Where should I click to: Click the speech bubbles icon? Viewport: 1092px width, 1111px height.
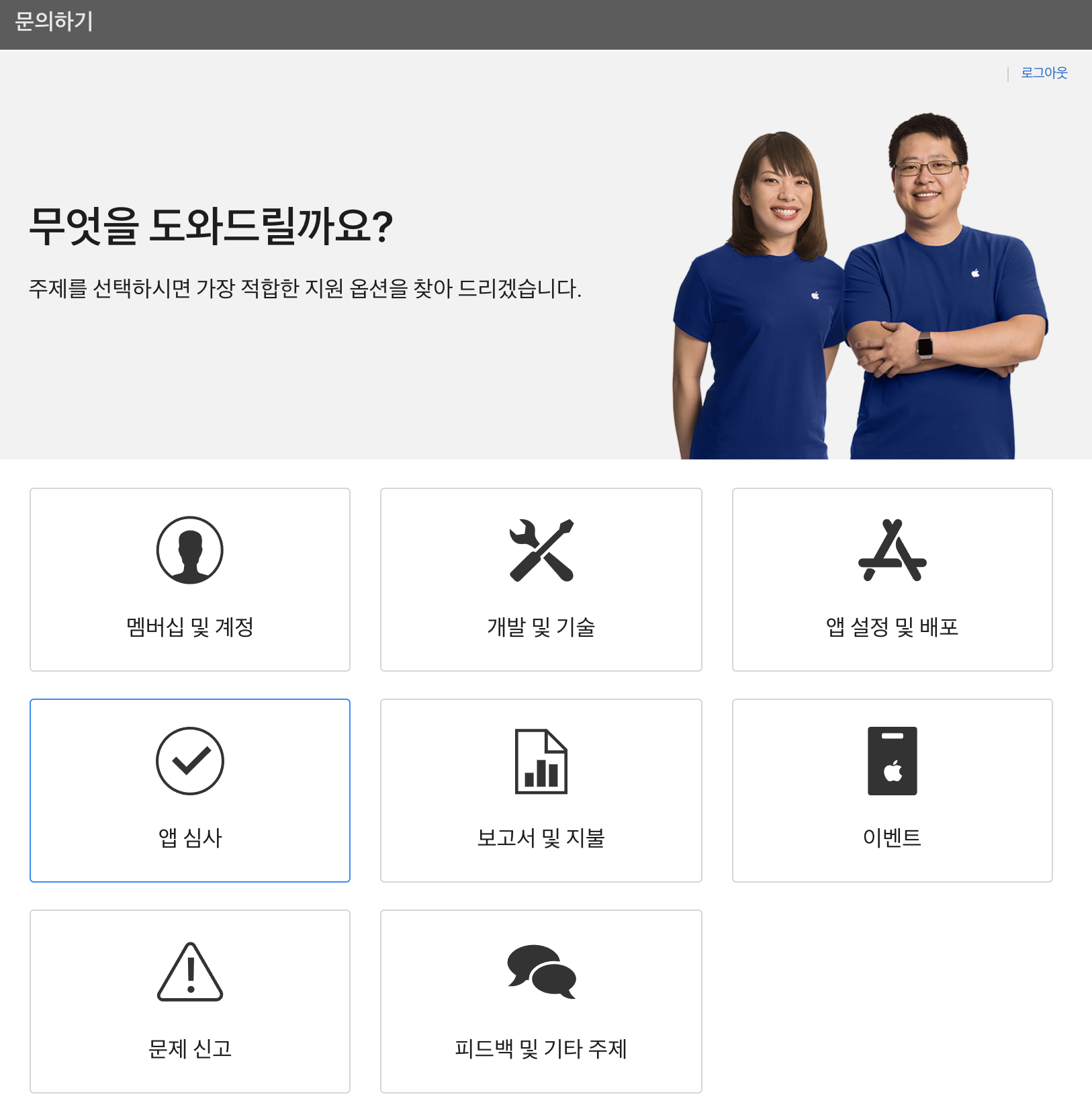(x=541, y=972)
